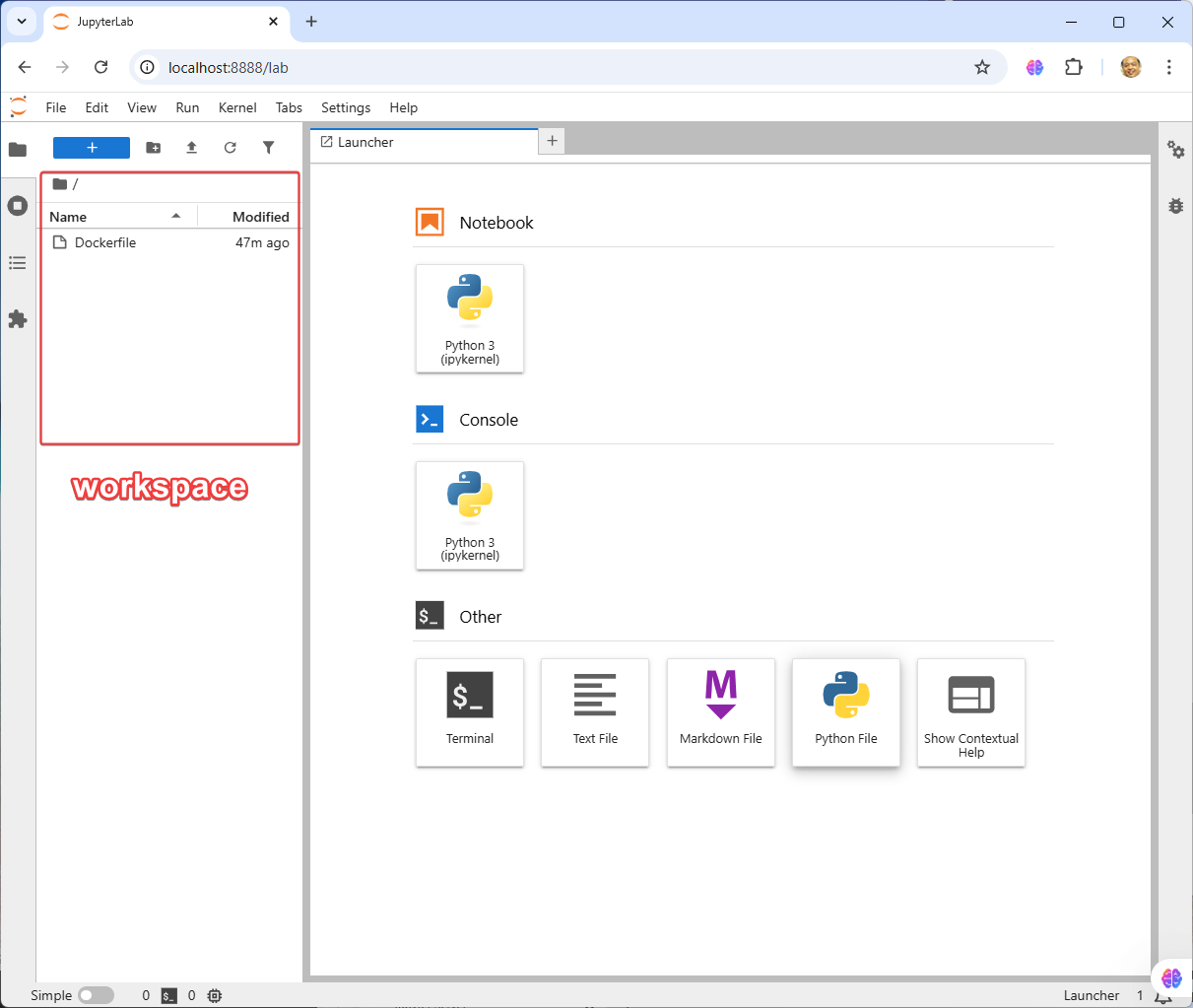Open the Property Inspector gears icon
This screenshot has height=1008, width=1193.
click(x=1176, y=150)
